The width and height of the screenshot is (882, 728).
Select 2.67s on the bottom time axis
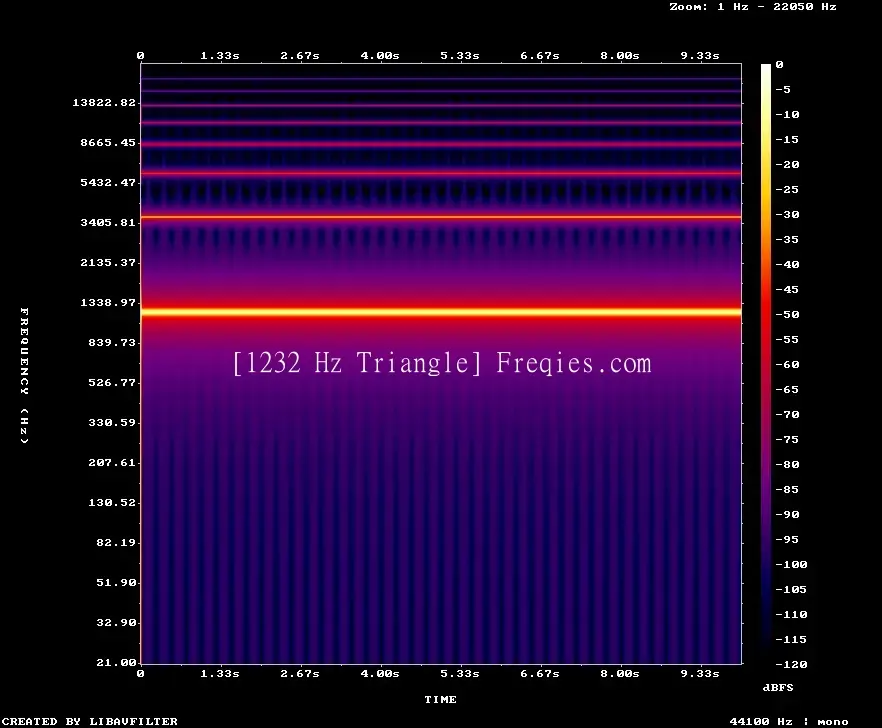coord(300,673)
